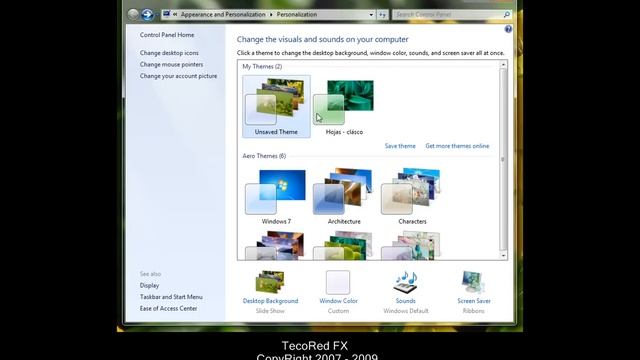Open Taskbar and Start Menu link
The width and height of the screenshot is (640, 360).
[x=171, y=297]
